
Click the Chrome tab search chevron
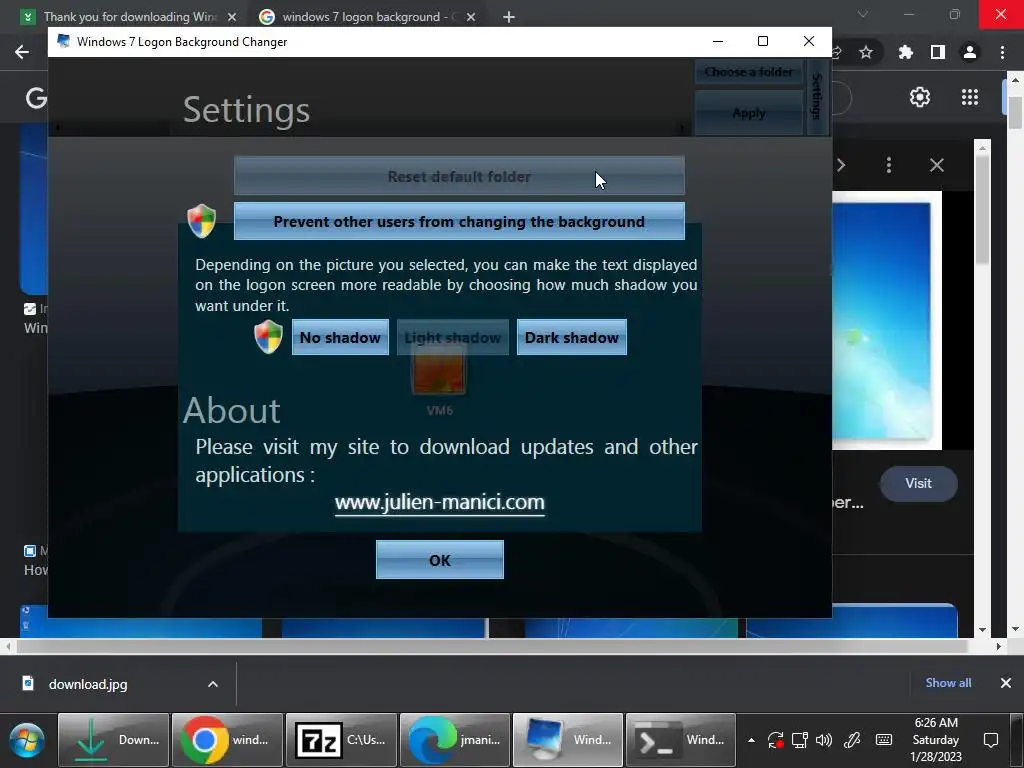pos(863,14)
